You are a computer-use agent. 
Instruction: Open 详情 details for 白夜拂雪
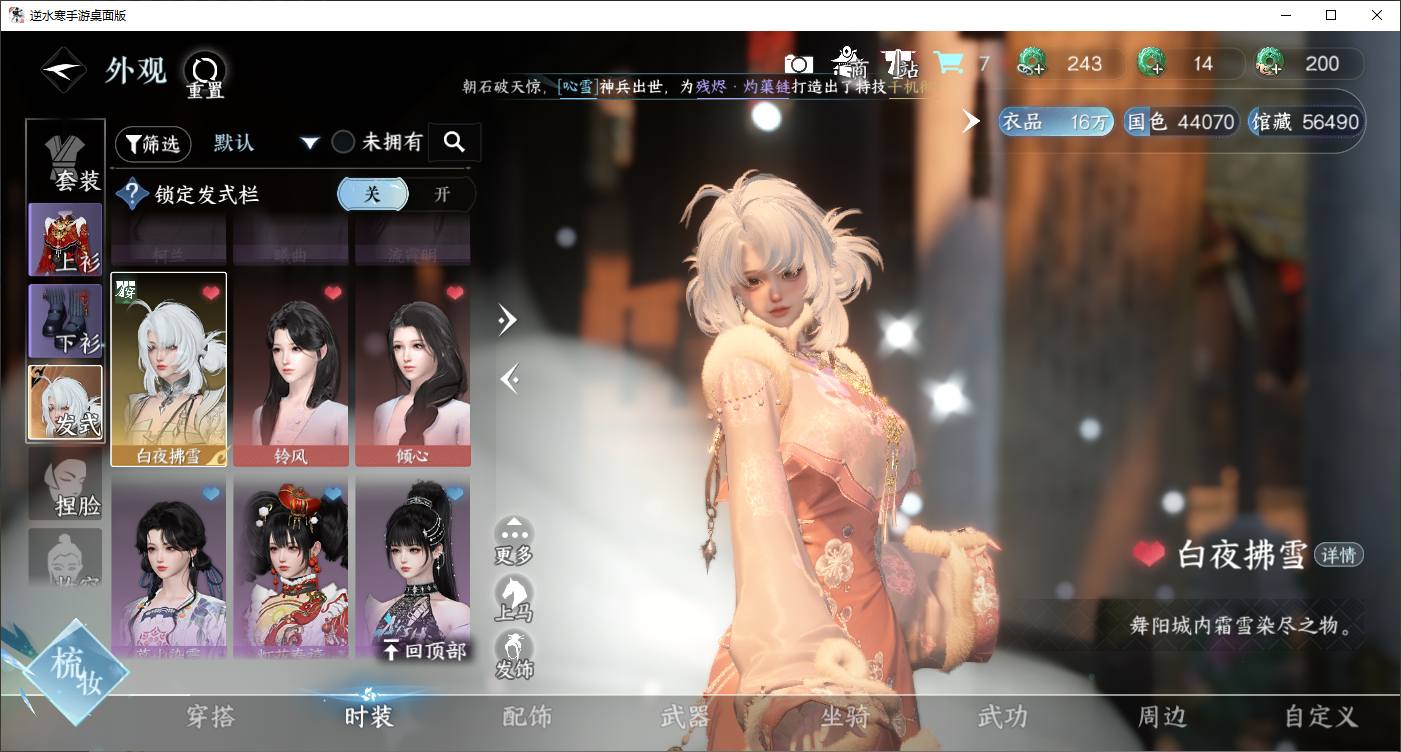[x=1339, y=555]
